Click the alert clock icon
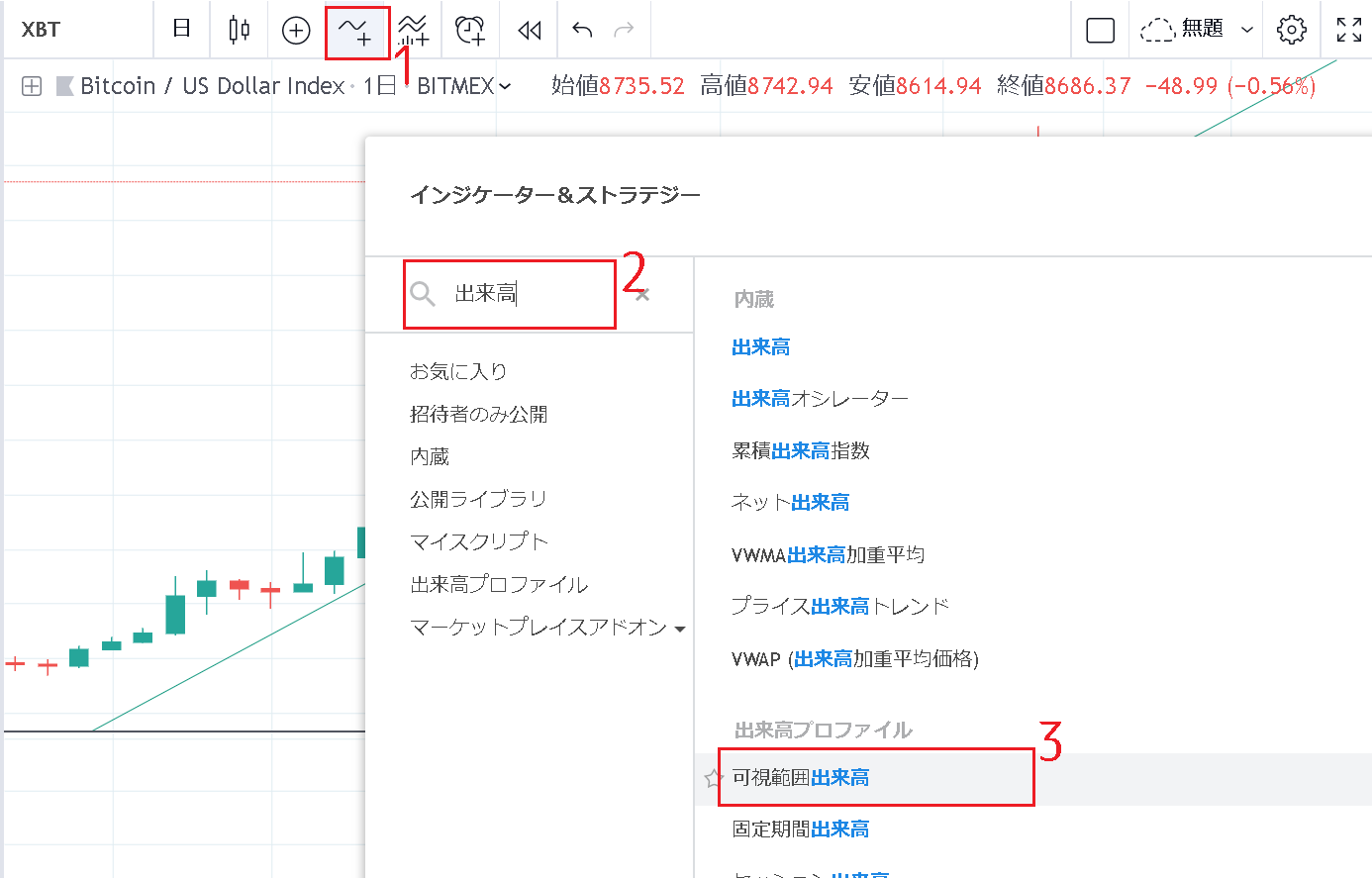 pos(471,30)
